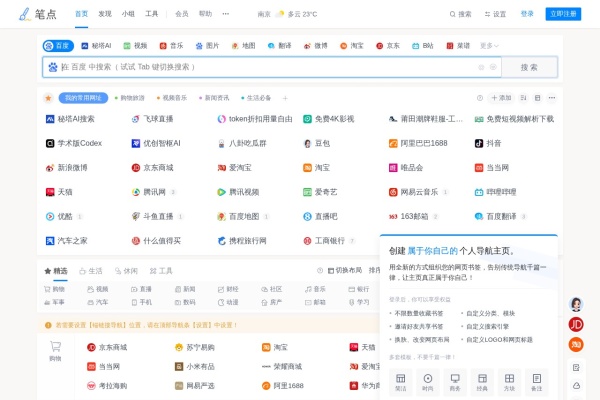Viewport: 600px width, 400px height.
Task: Switch search engine to 微博
Action: (x=315, y=46)
